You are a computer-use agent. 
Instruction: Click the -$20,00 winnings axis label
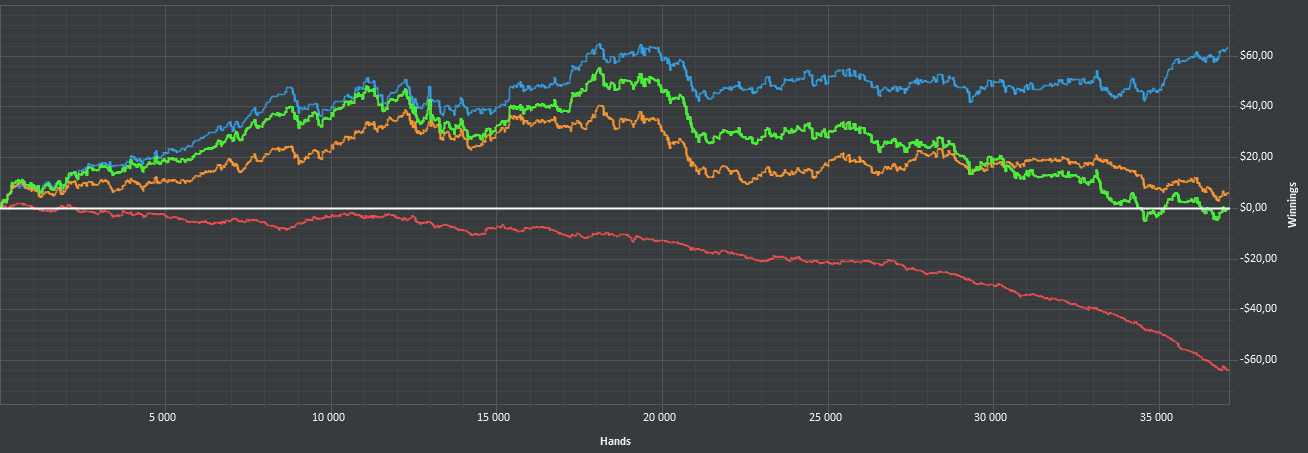tap(1257, 258)
